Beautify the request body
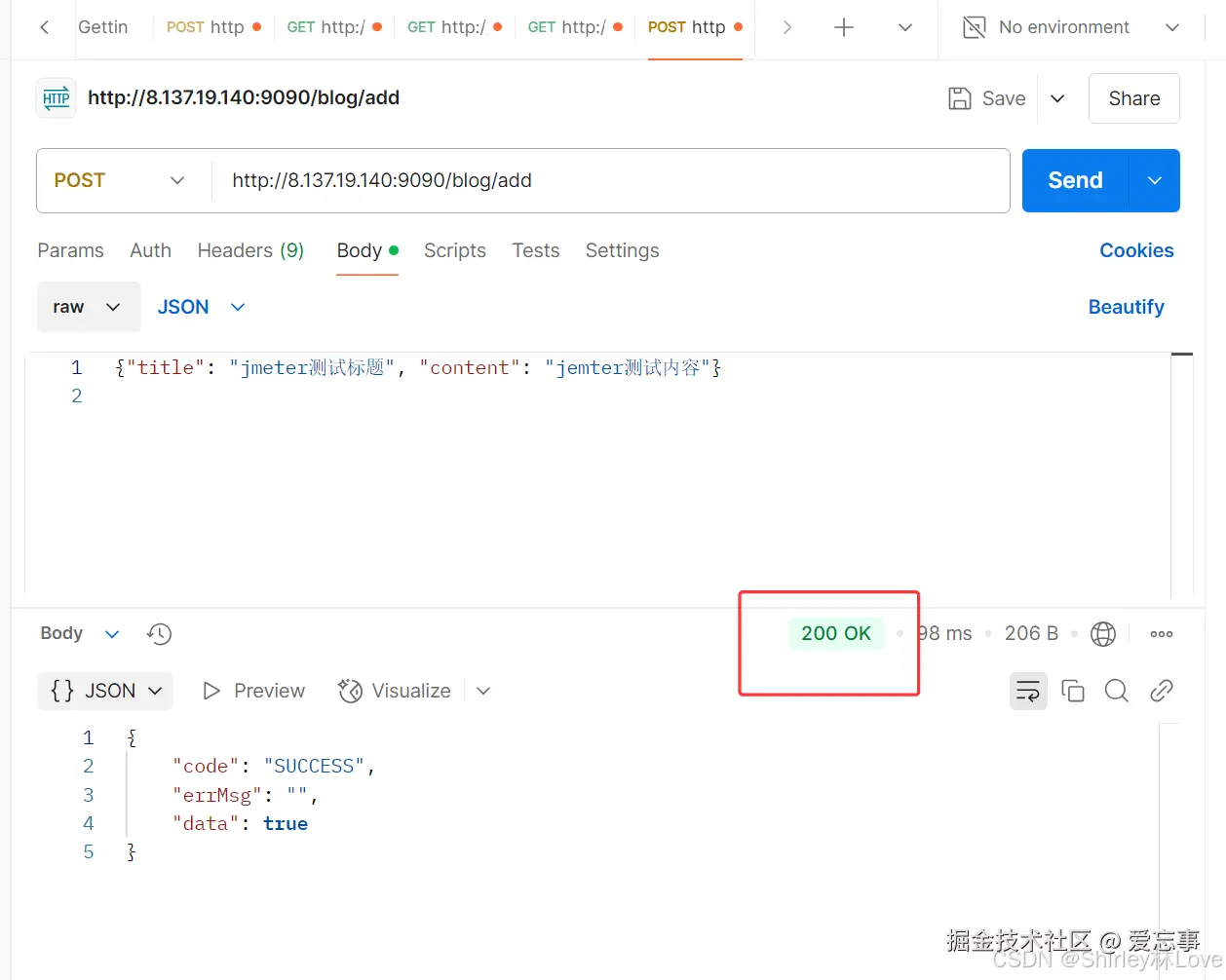 (1126, 307)
